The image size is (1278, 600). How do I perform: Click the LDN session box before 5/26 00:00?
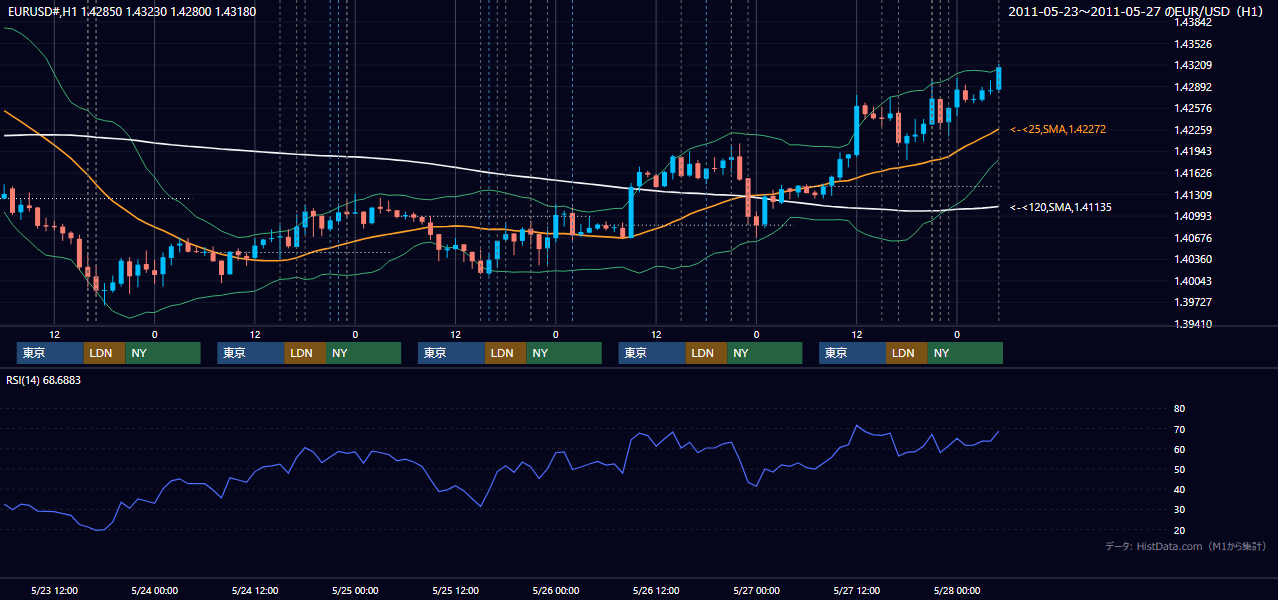click(x=505, y=353)
